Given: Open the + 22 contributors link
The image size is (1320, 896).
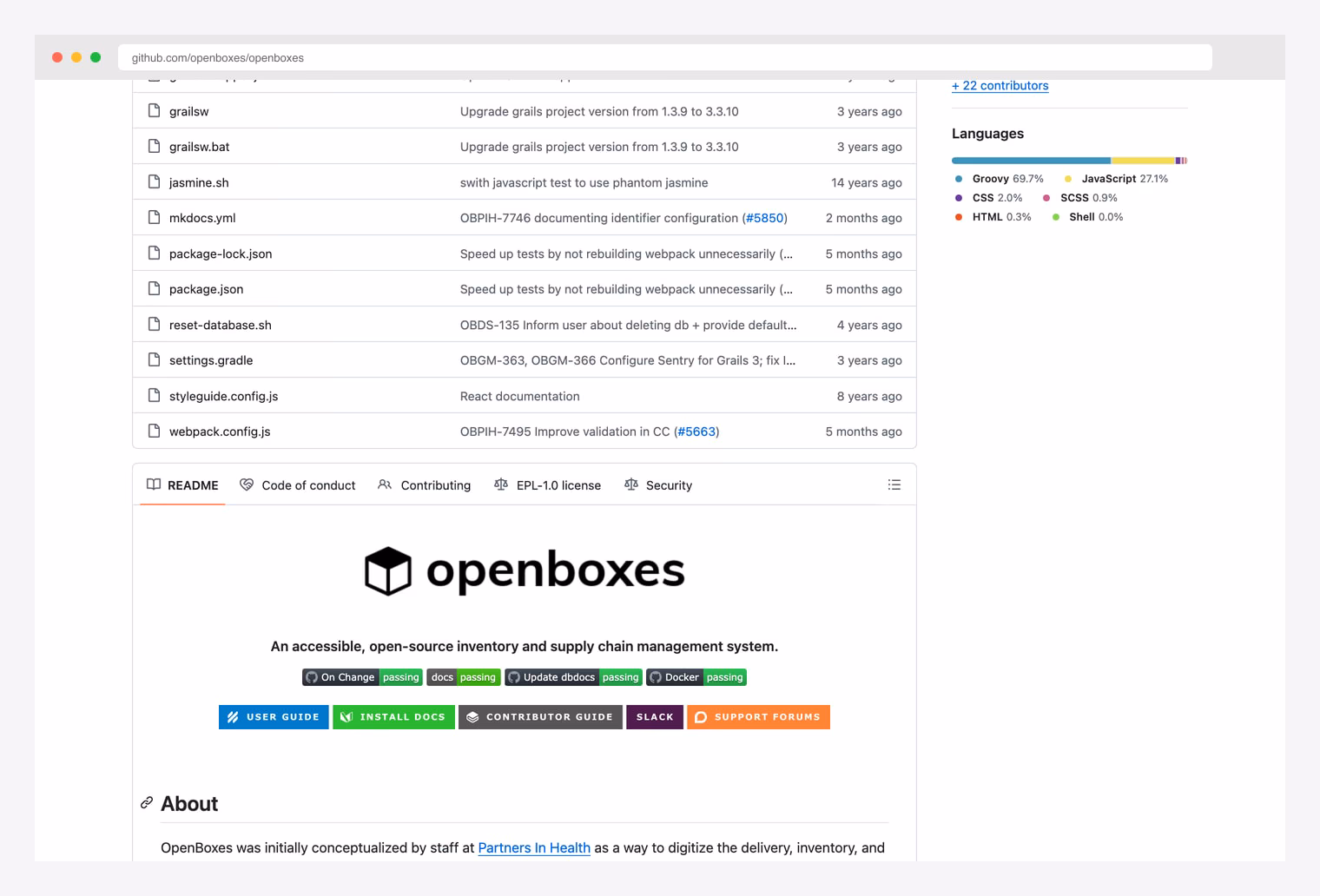Looking at the screenshot, I should click(x=1000, y=85).
